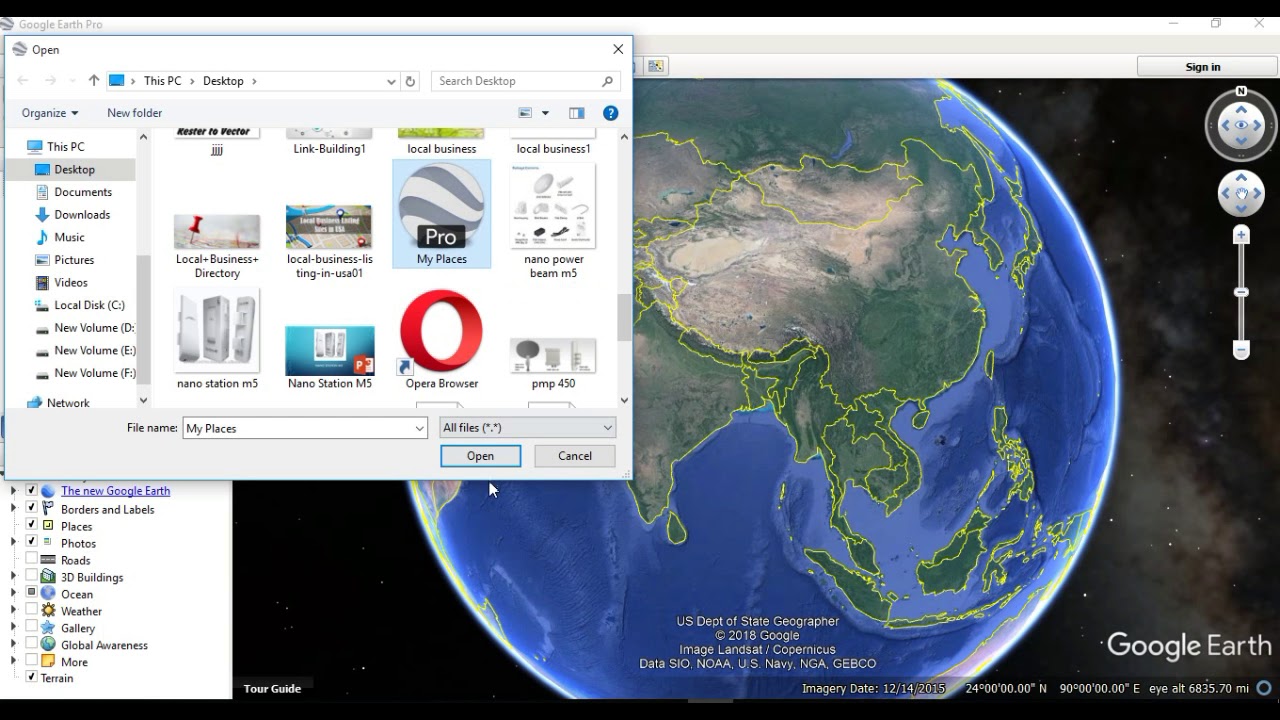The width and height of the screenshot is (1280, 720).
Task: Open the Organize dropdown menu
Action: coord(50,113)
